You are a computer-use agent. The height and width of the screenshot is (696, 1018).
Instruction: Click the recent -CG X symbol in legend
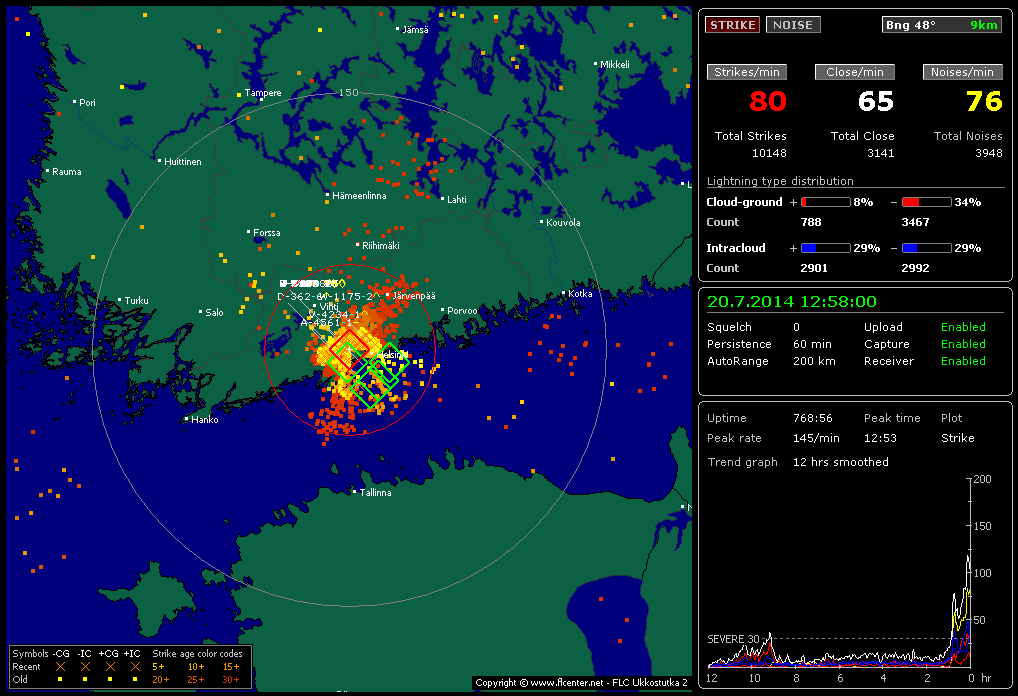pyautogui.click(x=60, y=666)
